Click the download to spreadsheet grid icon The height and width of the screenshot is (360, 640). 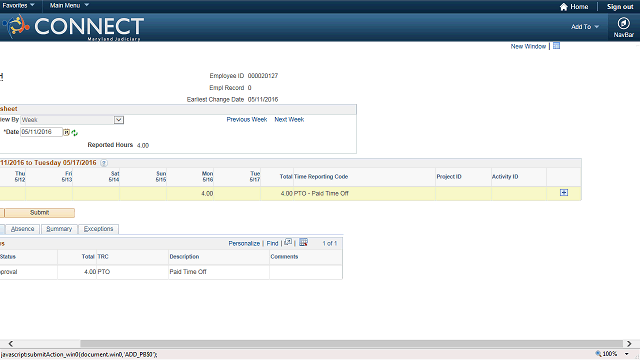[303, 242]
